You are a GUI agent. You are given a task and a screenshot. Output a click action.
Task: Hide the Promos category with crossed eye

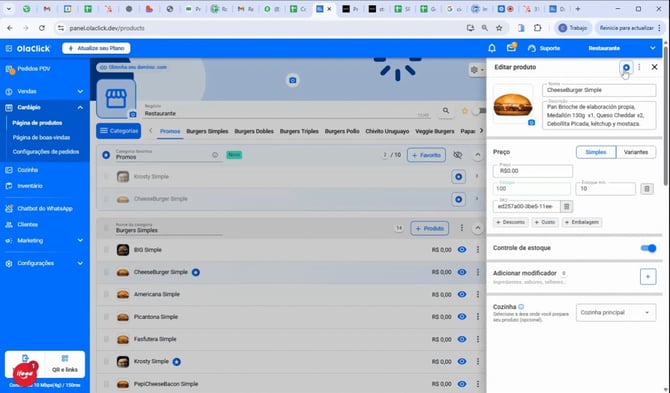click(458, 155)
